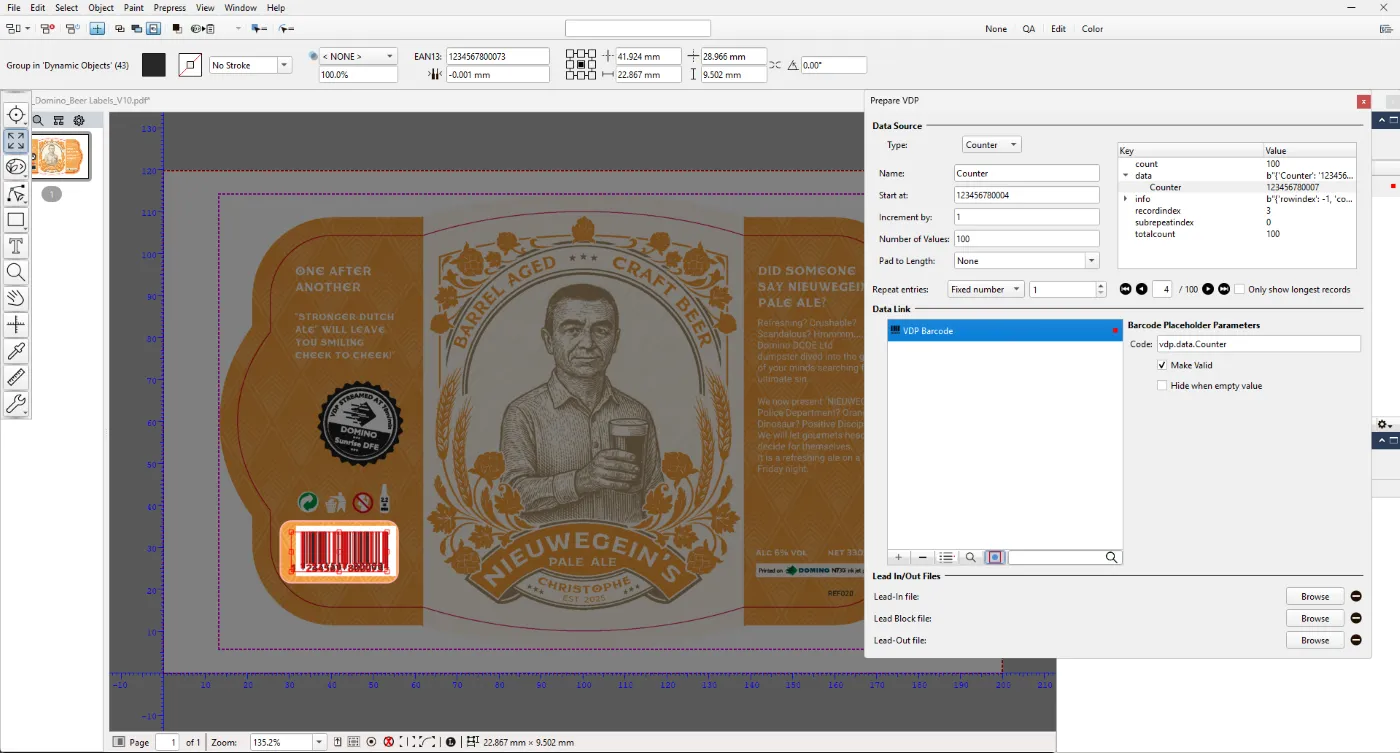
Task: Enable Hide when empty value
Action: coord(1162,385)
